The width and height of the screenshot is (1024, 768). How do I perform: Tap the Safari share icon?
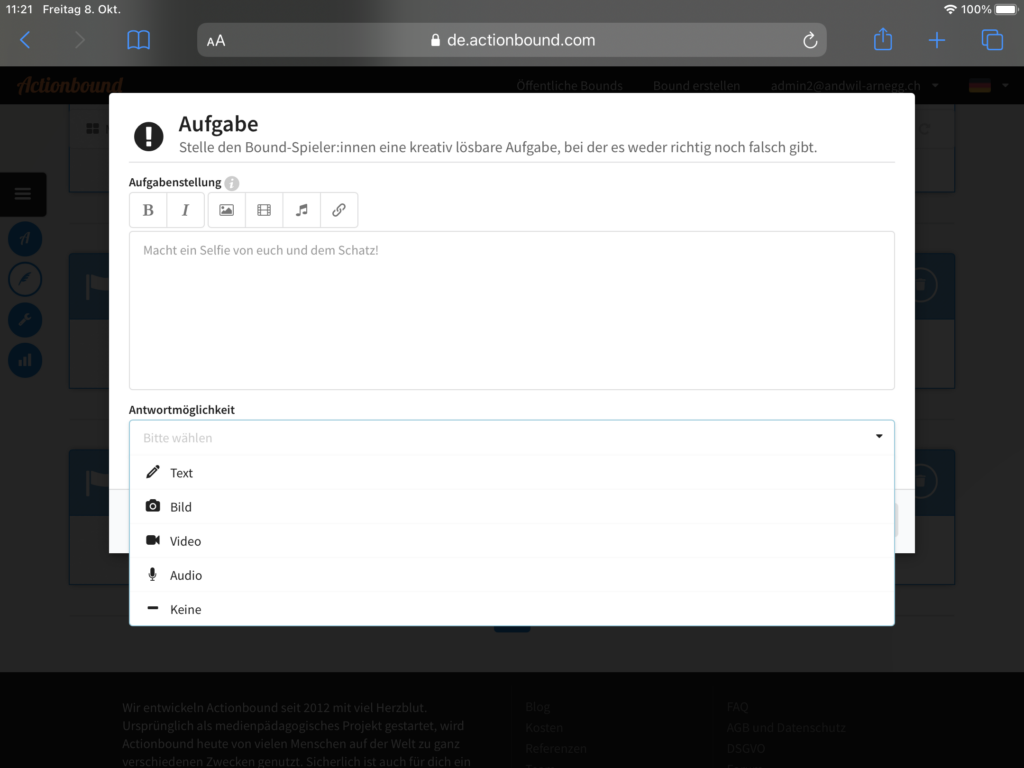882,40
